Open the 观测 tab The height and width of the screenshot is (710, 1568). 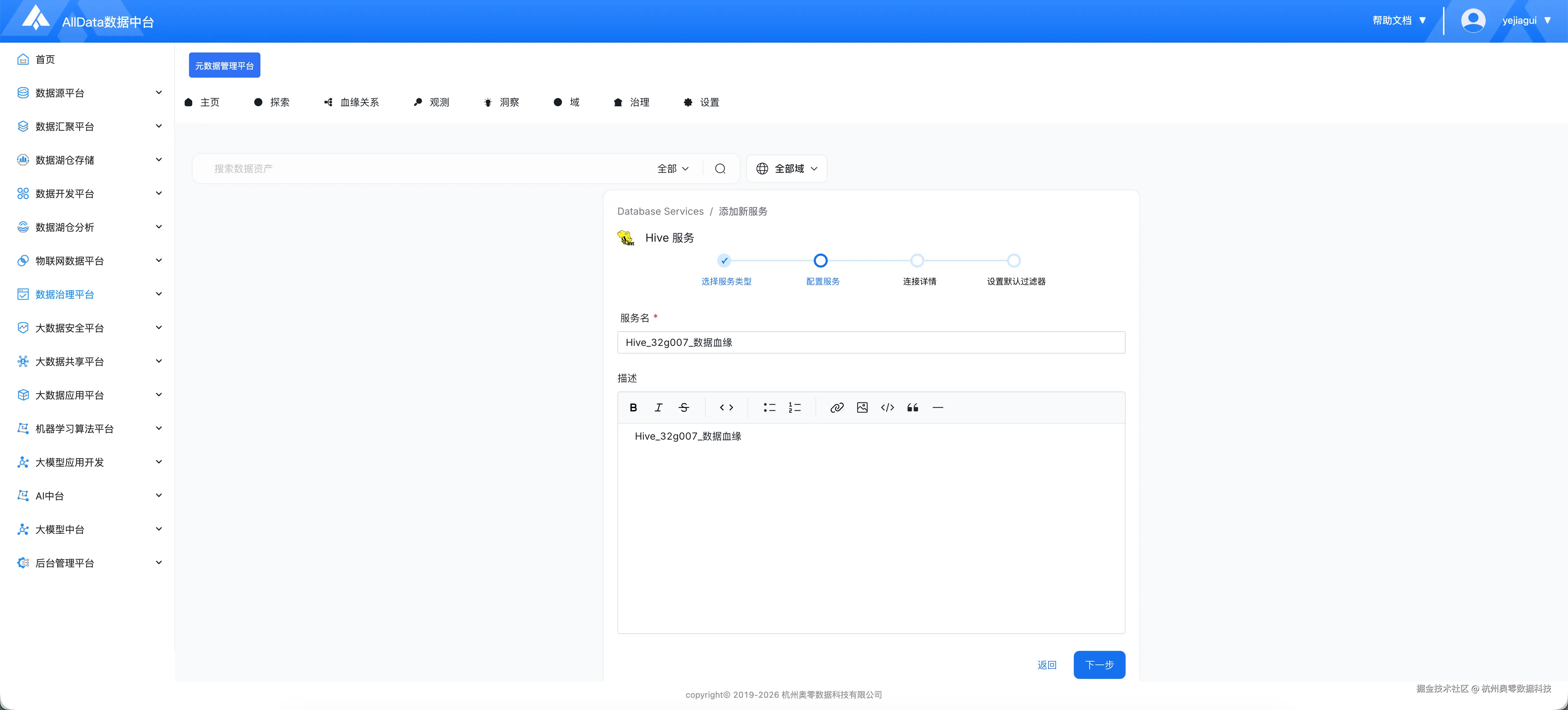click(431, 102)
